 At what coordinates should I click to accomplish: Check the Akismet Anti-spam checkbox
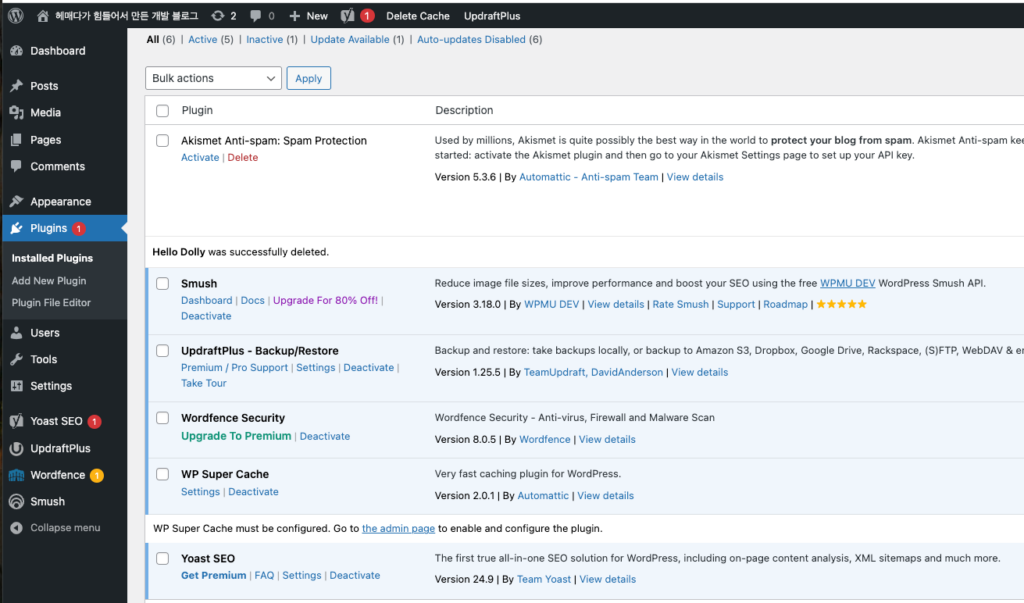pyautogui.click(x=163, y=140)
